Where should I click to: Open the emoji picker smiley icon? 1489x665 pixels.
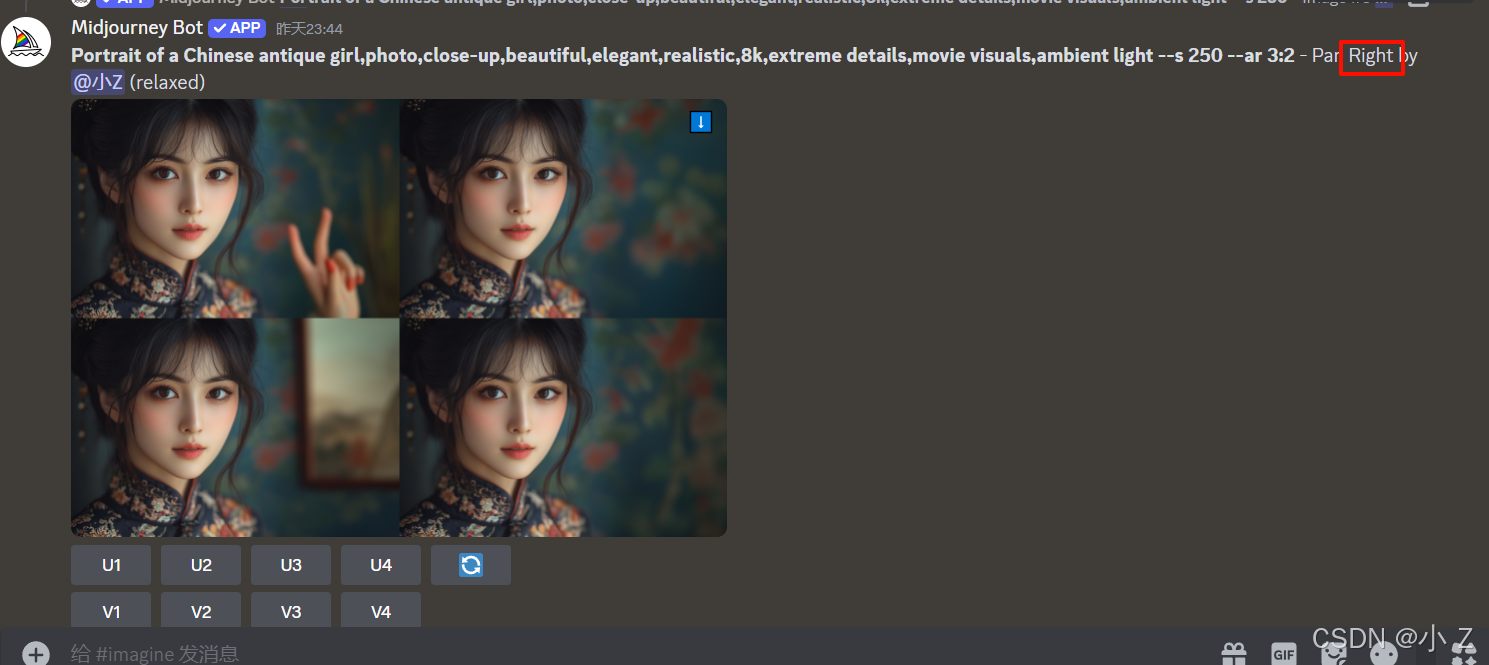click(x=1384, y=654)
